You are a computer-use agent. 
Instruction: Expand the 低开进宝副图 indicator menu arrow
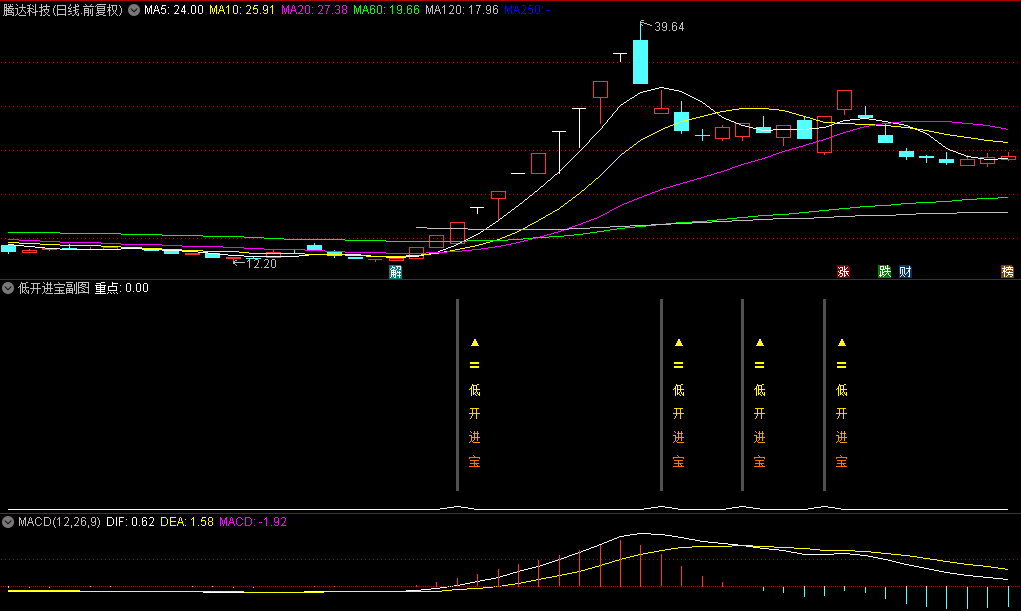click(x=8, y=288)
